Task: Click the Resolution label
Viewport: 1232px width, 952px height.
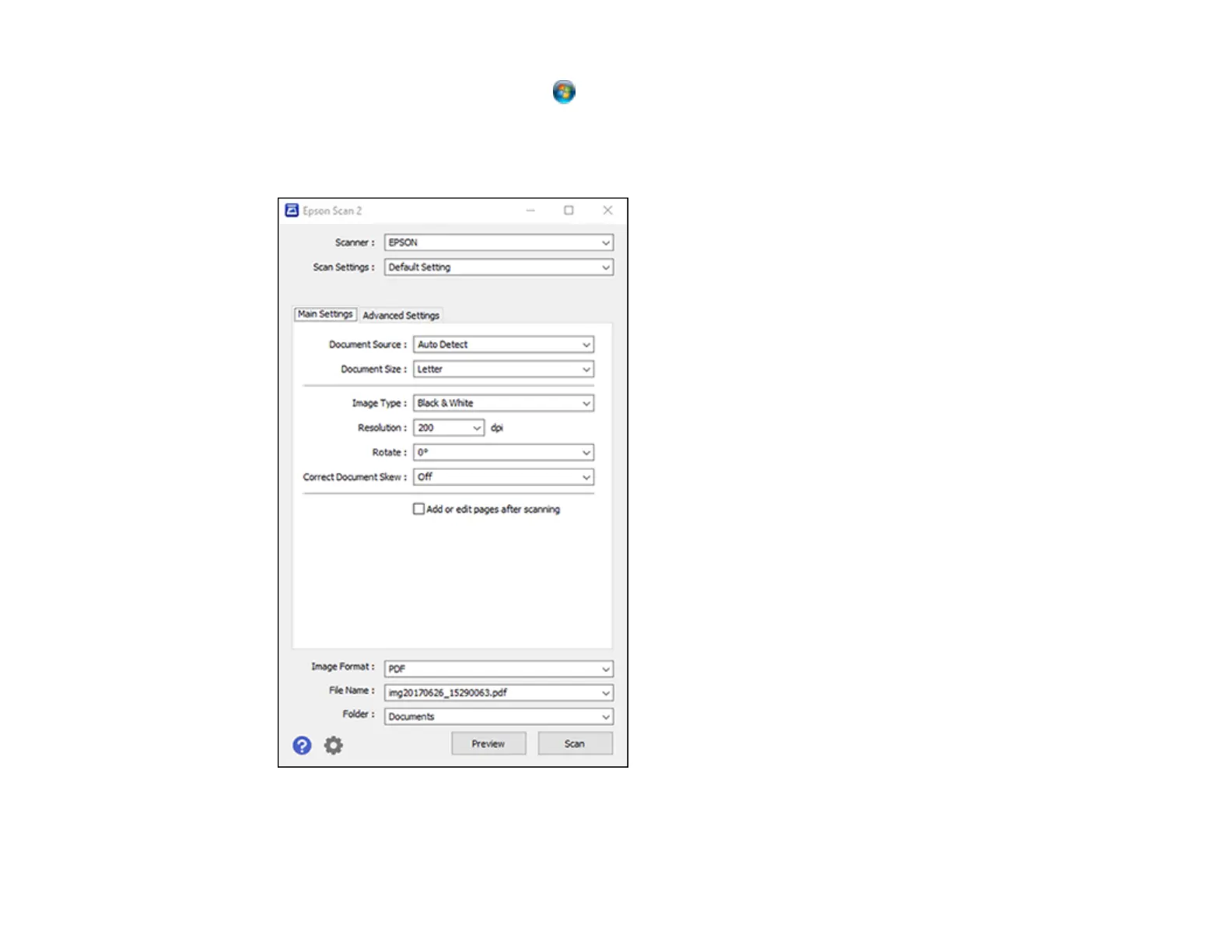Action: coord(382,428)
